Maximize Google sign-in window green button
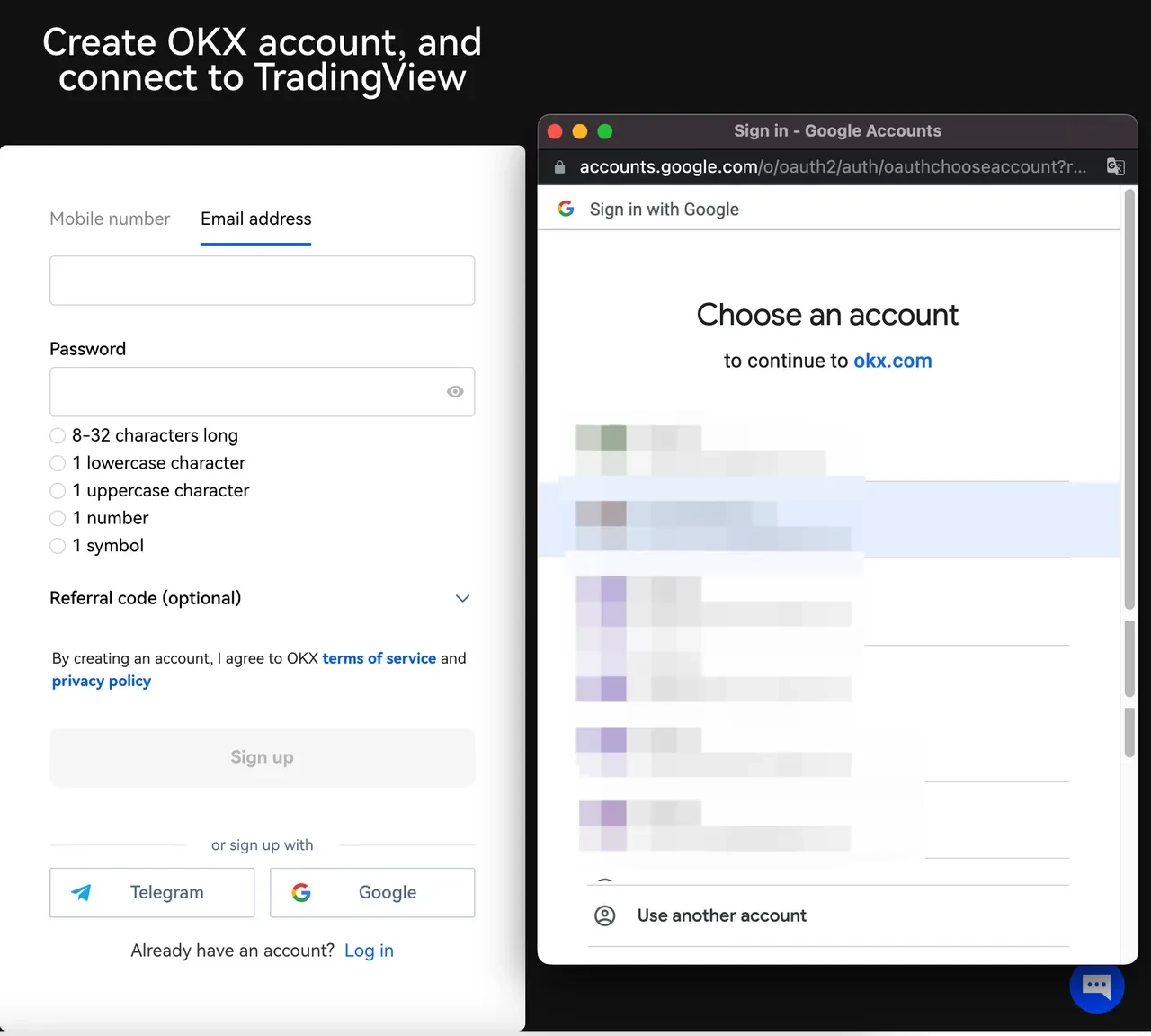The image size is (1151, 1036). click(605, 131)
